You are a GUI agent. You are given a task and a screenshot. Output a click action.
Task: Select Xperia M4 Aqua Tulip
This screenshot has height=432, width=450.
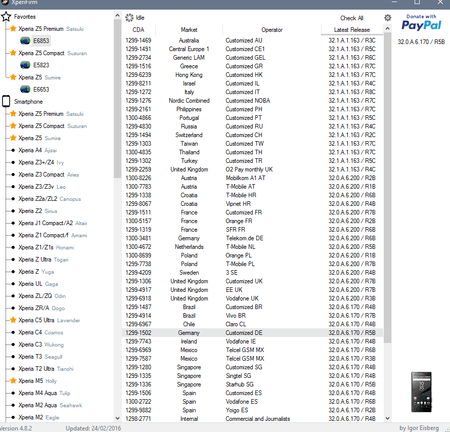45,393
